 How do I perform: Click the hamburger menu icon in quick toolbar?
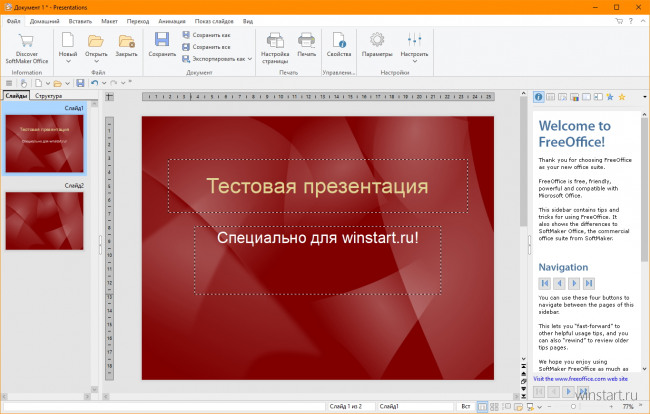tap(9, 83)
